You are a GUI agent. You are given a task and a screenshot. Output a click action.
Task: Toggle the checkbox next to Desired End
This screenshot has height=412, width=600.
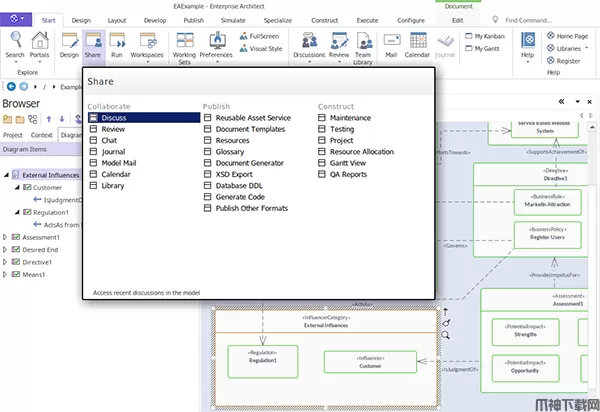tap(16, 250)
